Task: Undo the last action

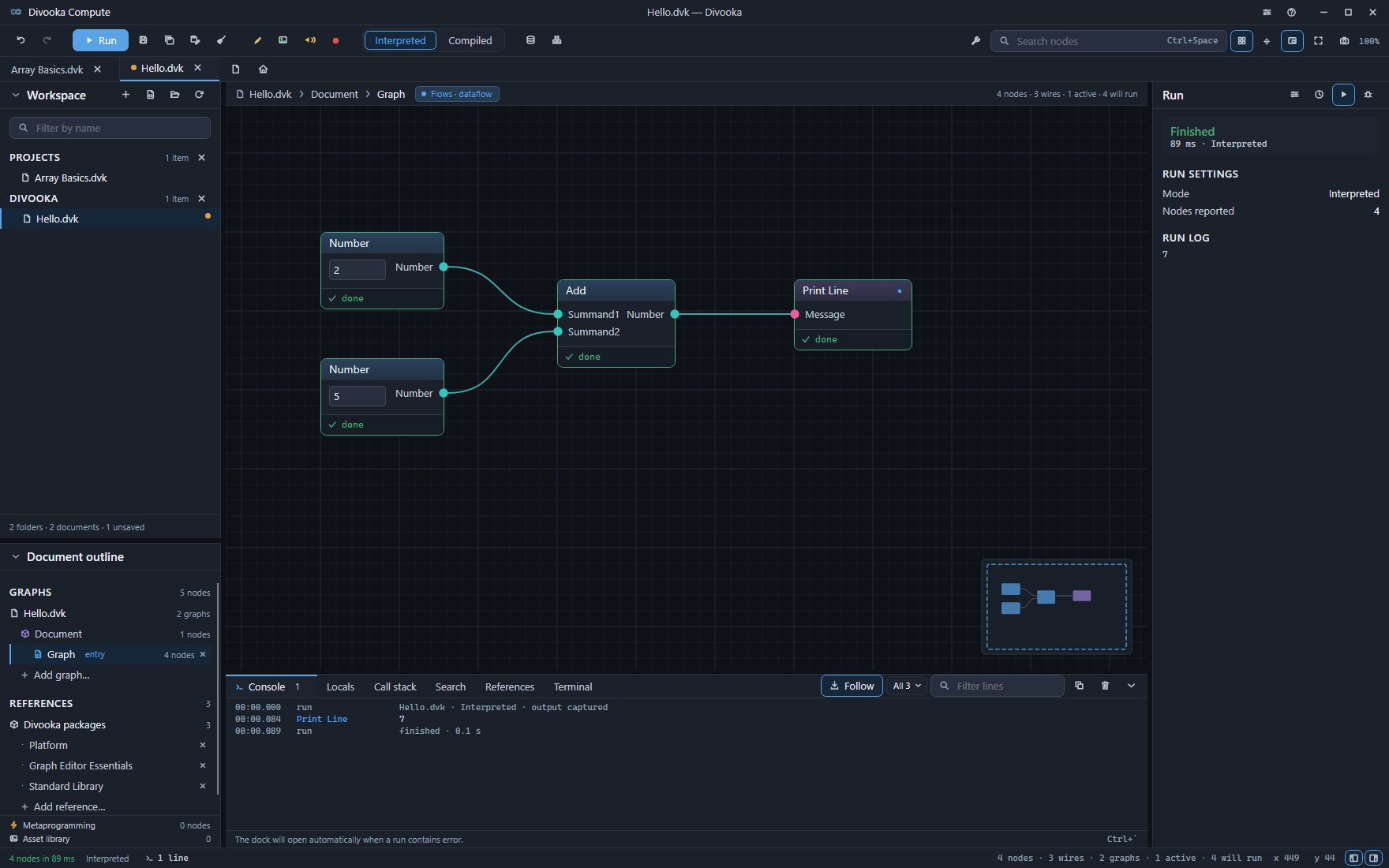Action: pos(21,40)
